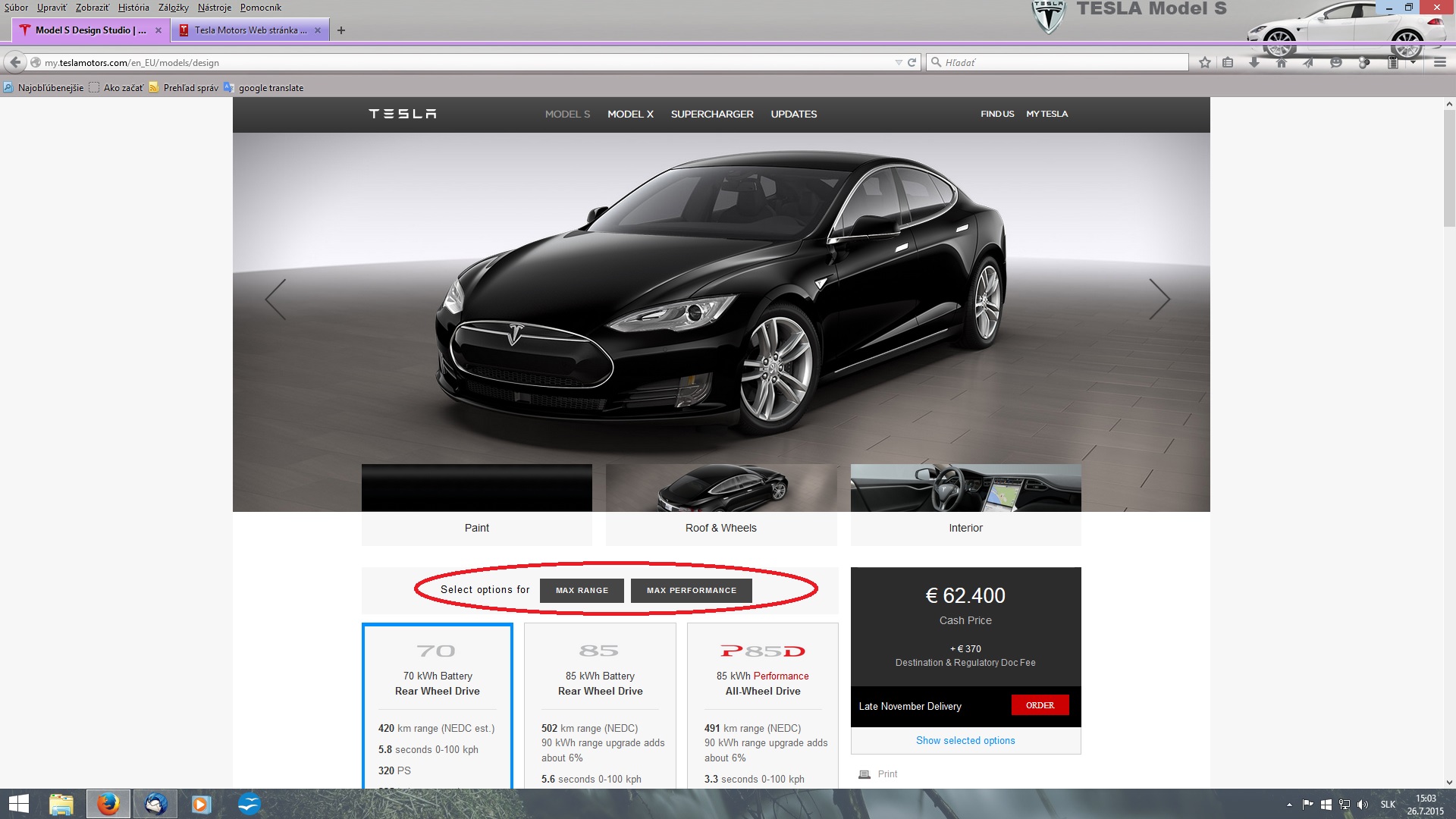Viewport: 1456px width, 819px height.
Task: Click MY TESLA in the header
Action: pos(1047,114)
